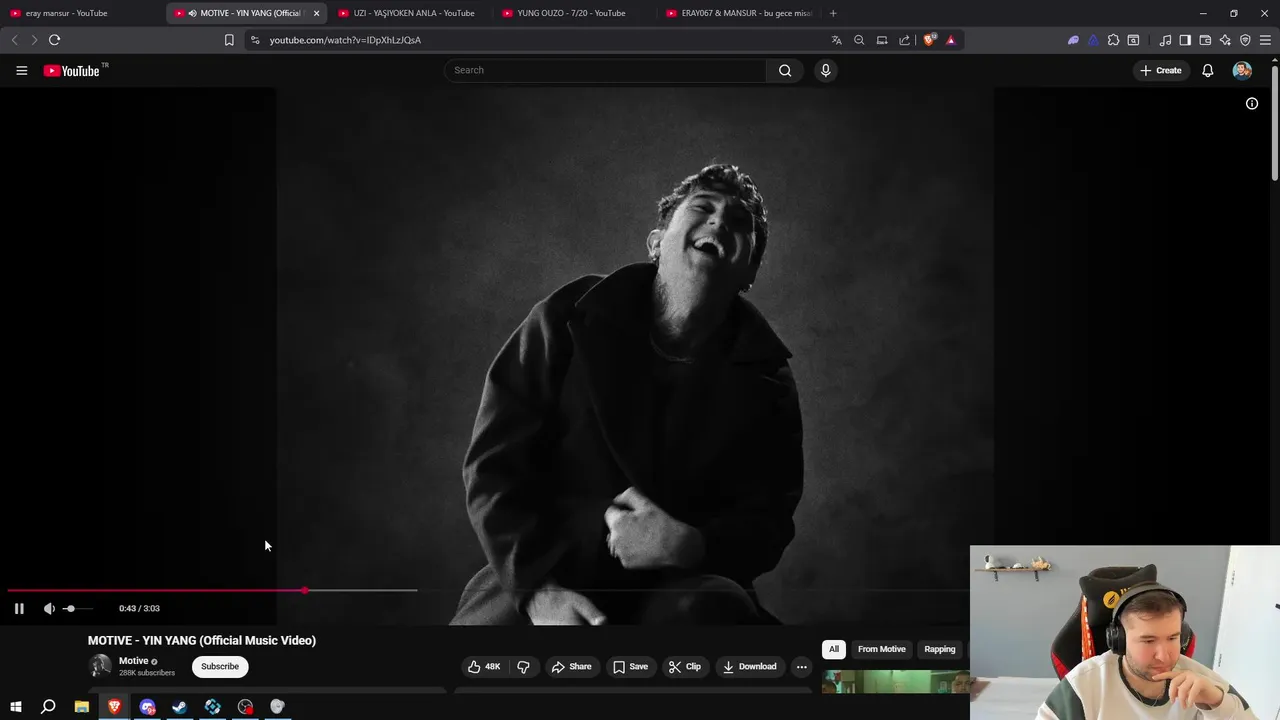1280x720 pixels.
Task: Open more actions three-dot menu
Action: tap(801, 666)
